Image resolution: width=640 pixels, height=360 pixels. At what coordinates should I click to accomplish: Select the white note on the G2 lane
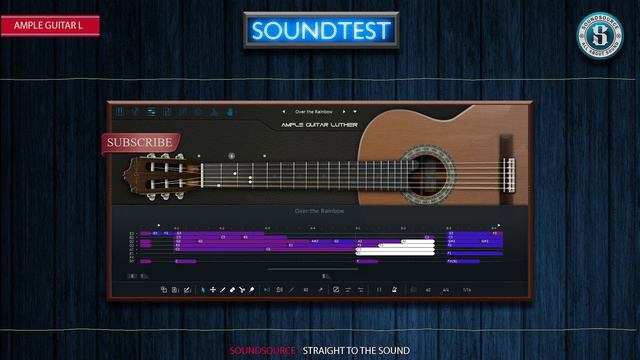click(x=418, y=241)
